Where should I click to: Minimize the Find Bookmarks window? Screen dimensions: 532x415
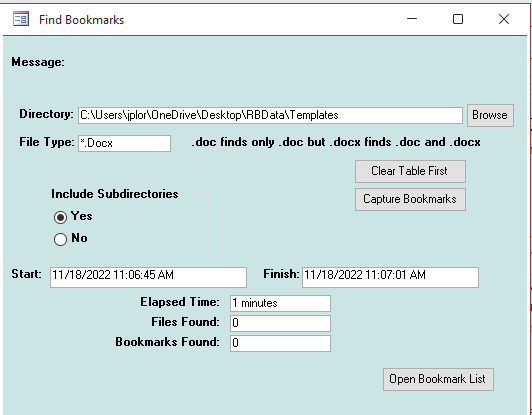412,19
